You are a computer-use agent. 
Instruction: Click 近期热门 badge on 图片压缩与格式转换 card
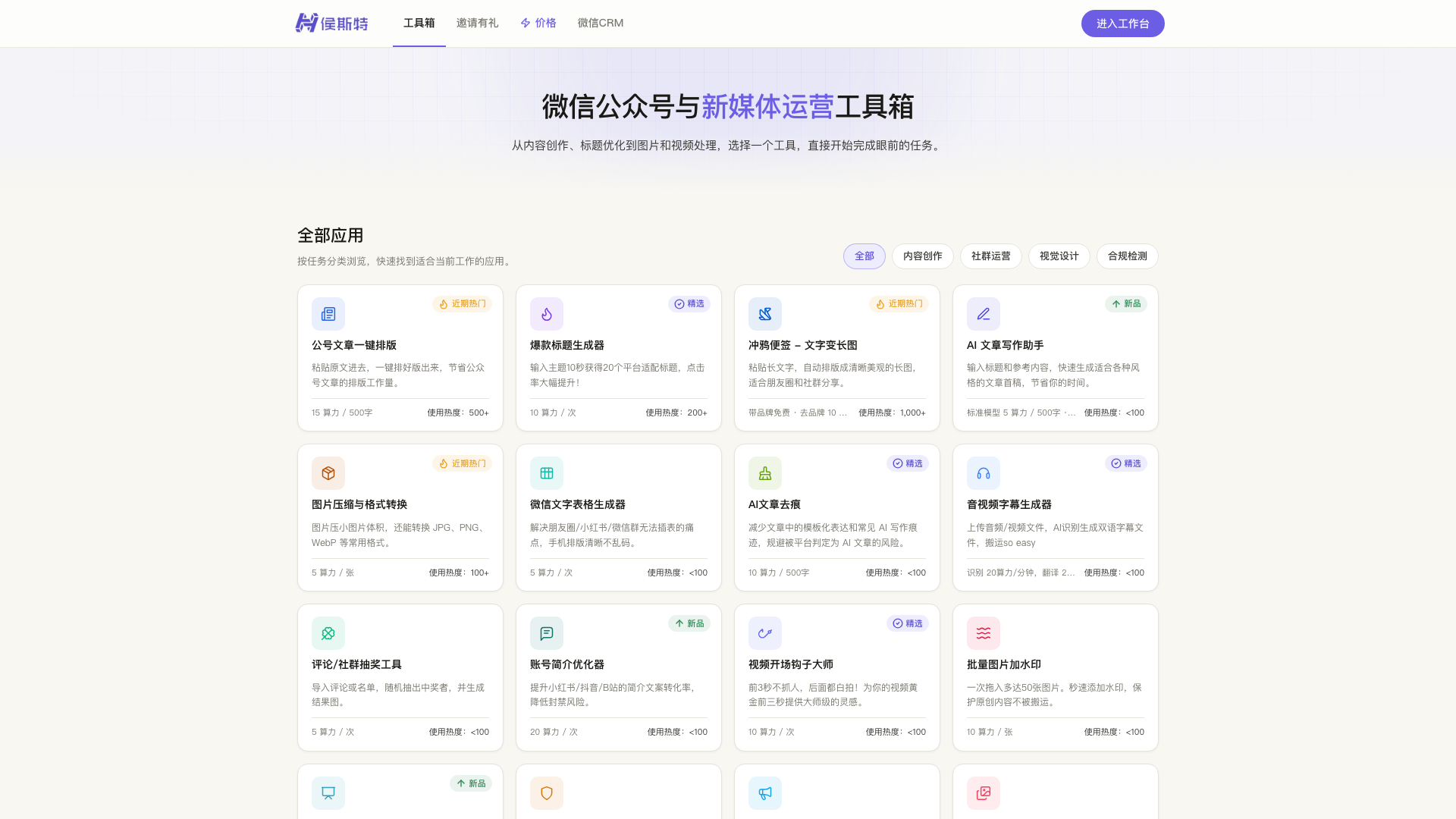tap(462, 463)
